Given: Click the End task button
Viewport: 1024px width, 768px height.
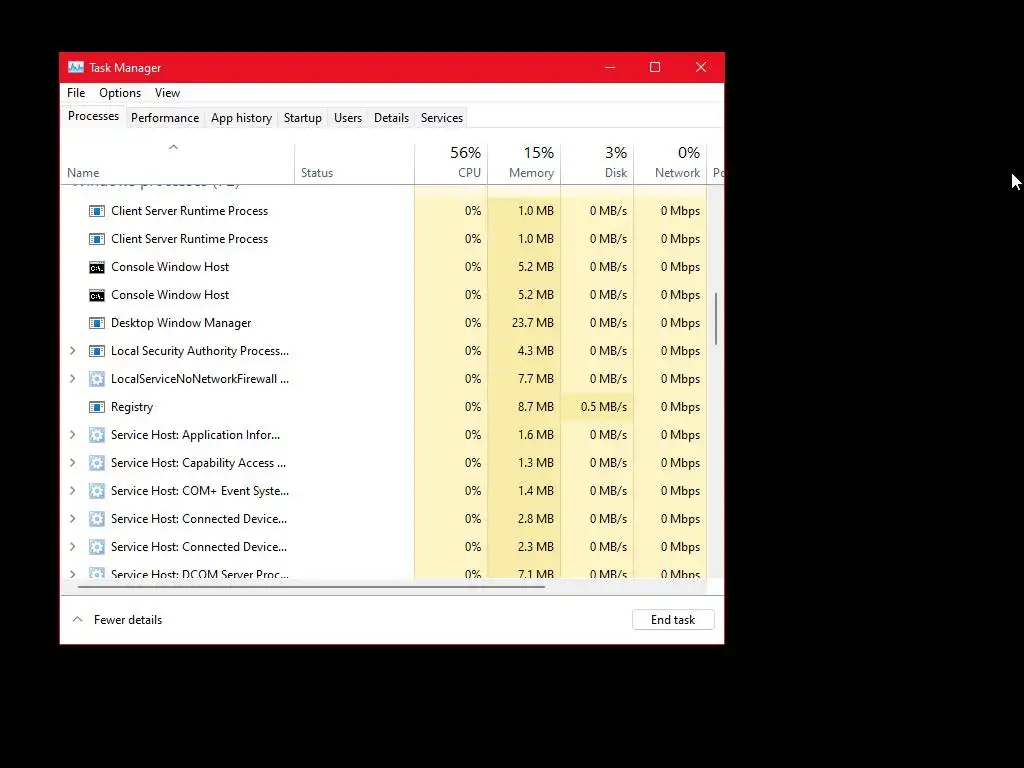Looking at the screenshot, I should (673, 620).
